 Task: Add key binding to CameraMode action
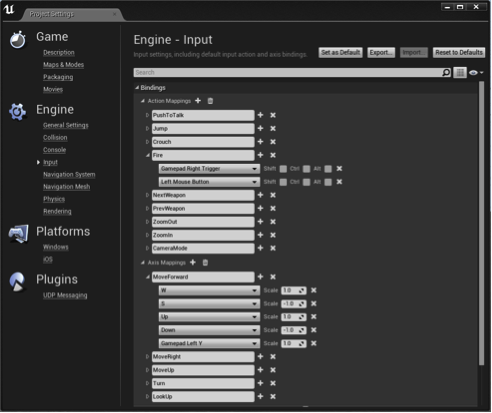click(x=260, y=248)
